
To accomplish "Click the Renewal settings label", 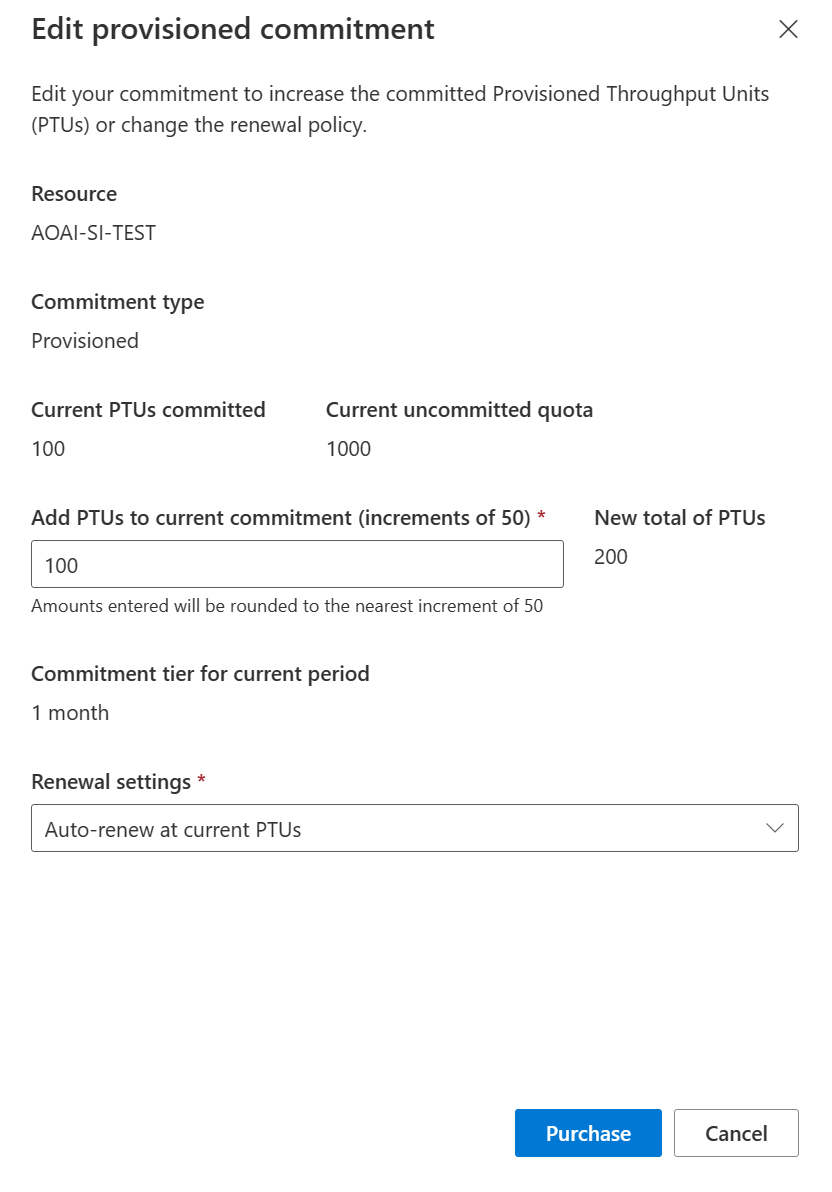I will click(111, 782).
